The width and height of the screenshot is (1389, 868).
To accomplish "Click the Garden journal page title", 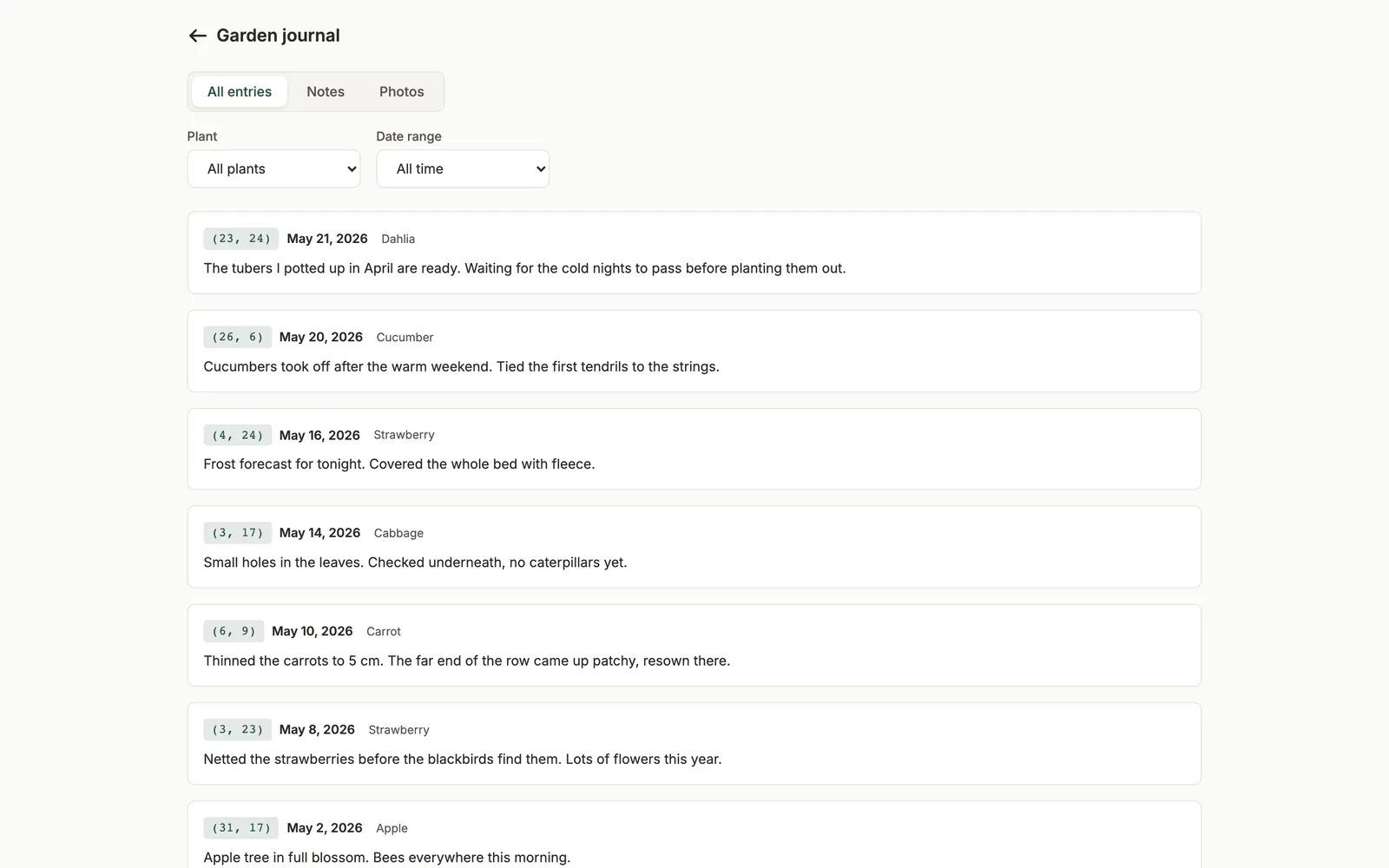I will pyautogui.click(x=278, y=36).
